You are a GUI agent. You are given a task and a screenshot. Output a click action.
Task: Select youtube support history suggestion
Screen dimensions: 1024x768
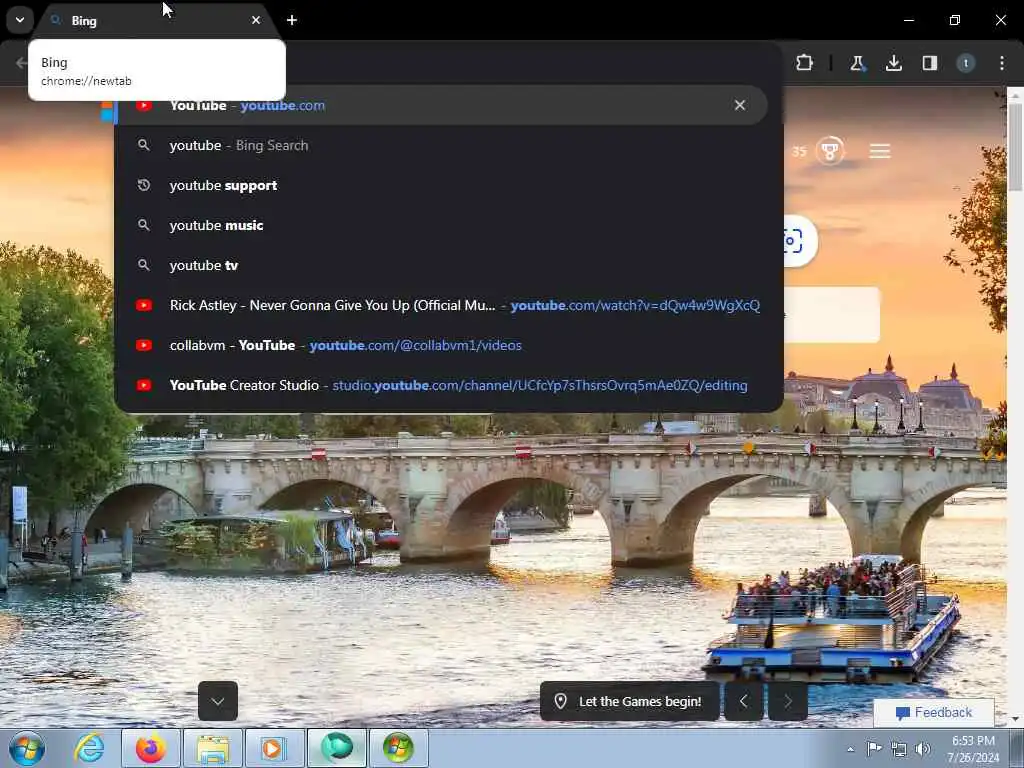tap(441, 185)
